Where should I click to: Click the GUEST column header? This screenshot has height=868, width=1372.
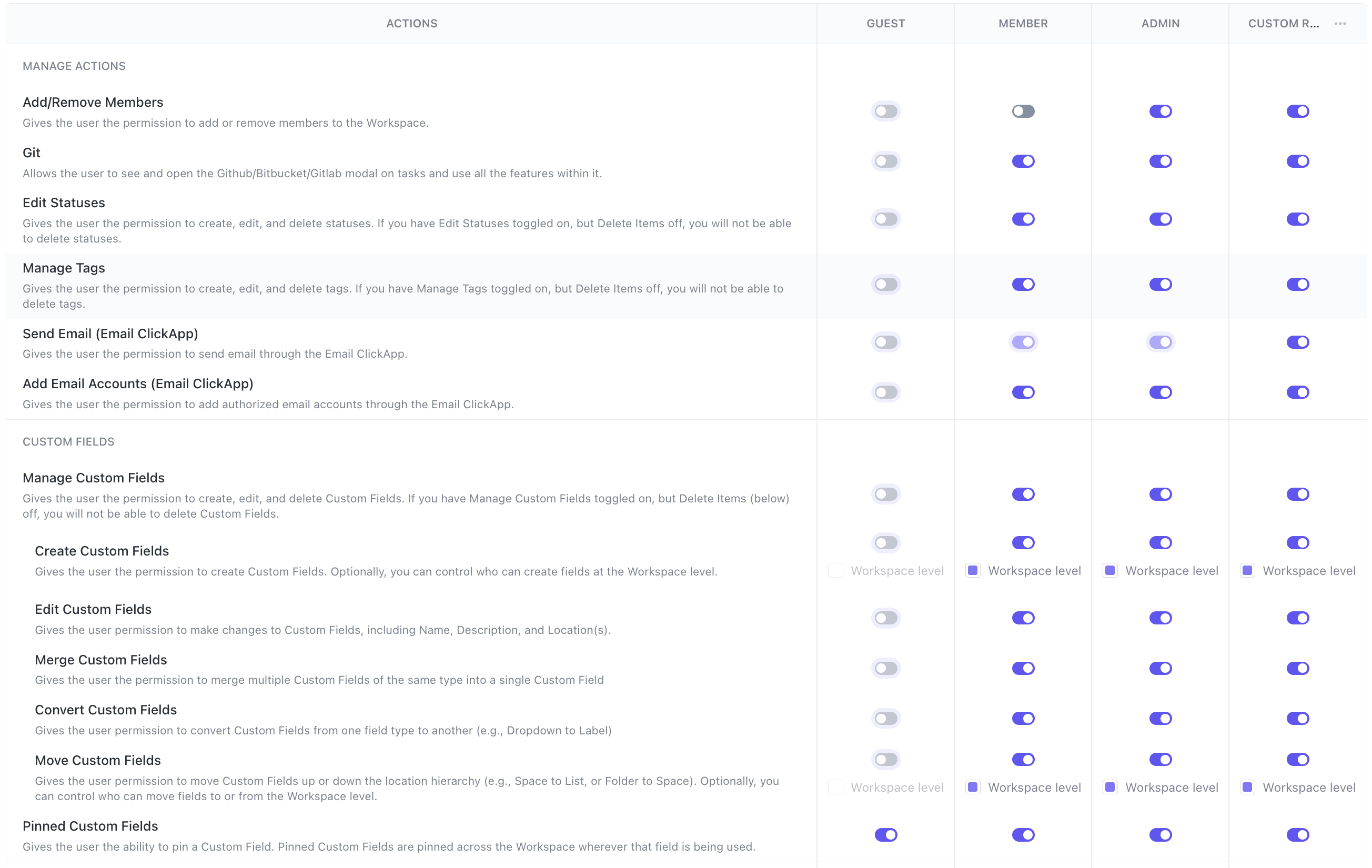tap(885, 23)
